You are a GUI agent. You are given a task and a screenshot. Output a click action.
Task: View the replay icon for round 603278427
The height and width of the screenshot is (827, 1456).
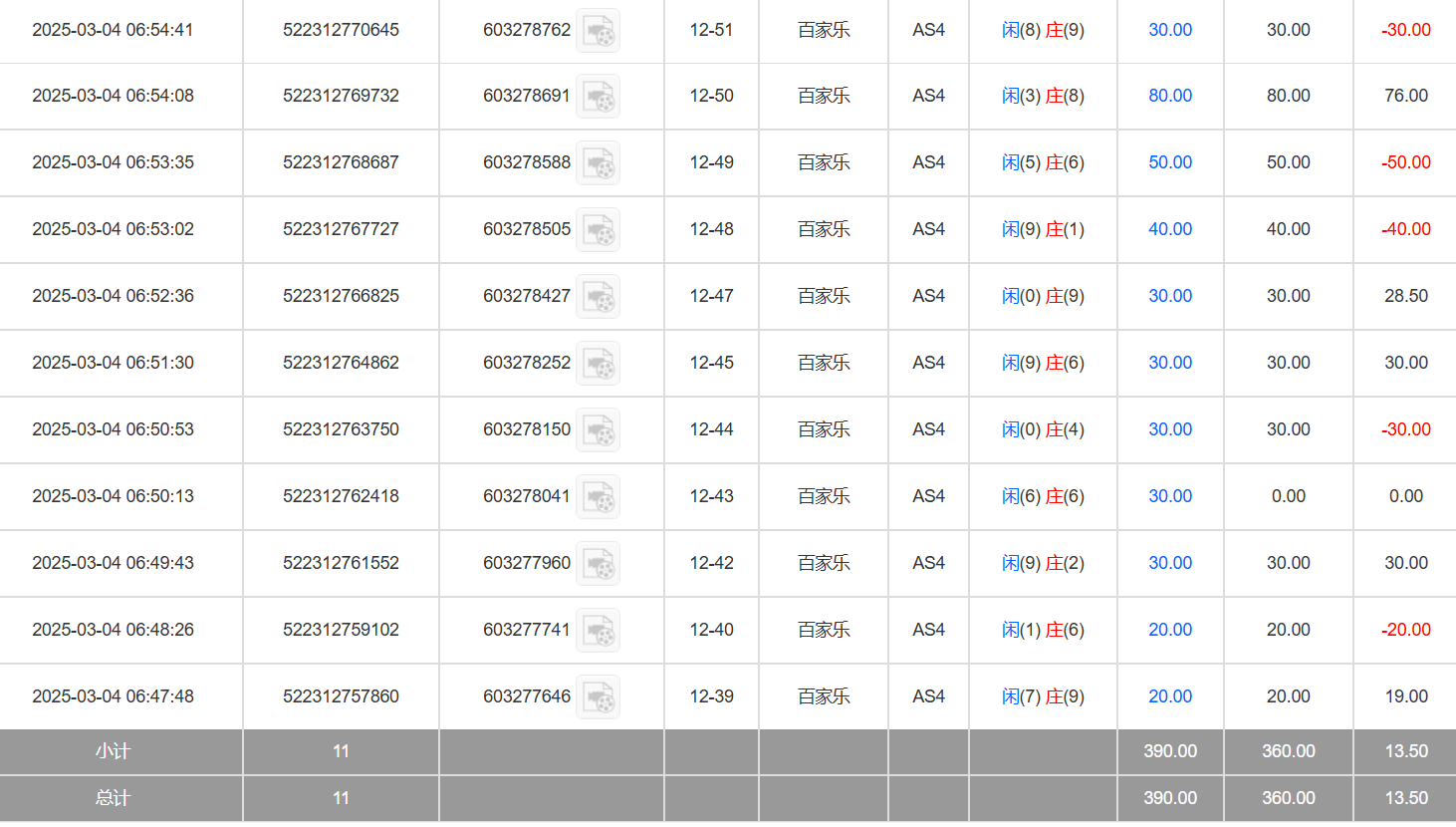599,297
